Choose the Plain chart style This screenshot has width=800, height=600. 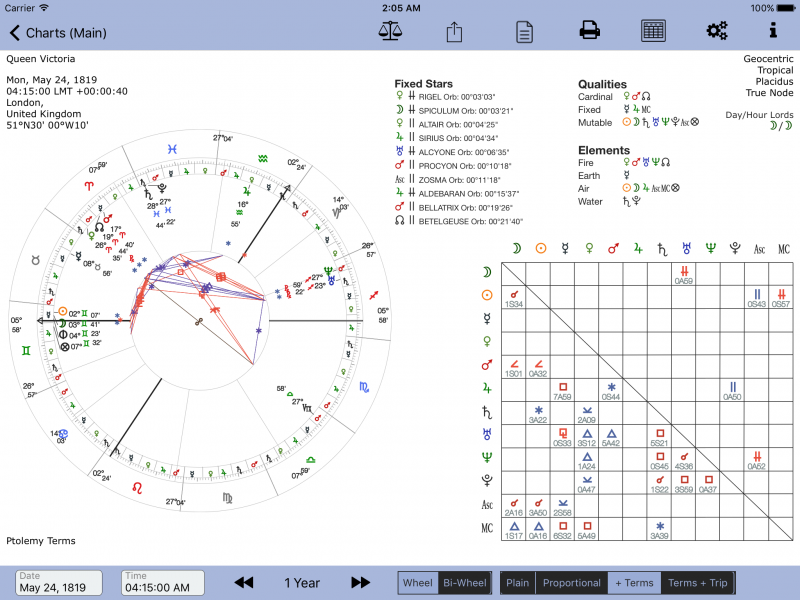(x=518, y=583)
